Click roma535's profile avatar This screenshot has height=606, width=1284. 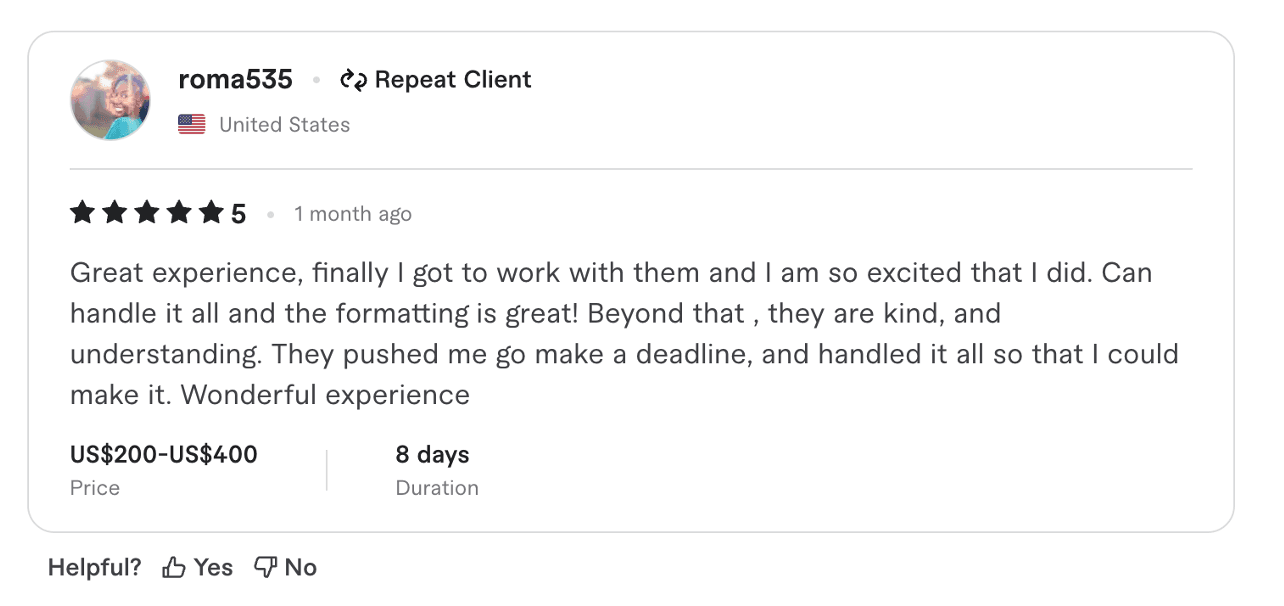(110, 100)
